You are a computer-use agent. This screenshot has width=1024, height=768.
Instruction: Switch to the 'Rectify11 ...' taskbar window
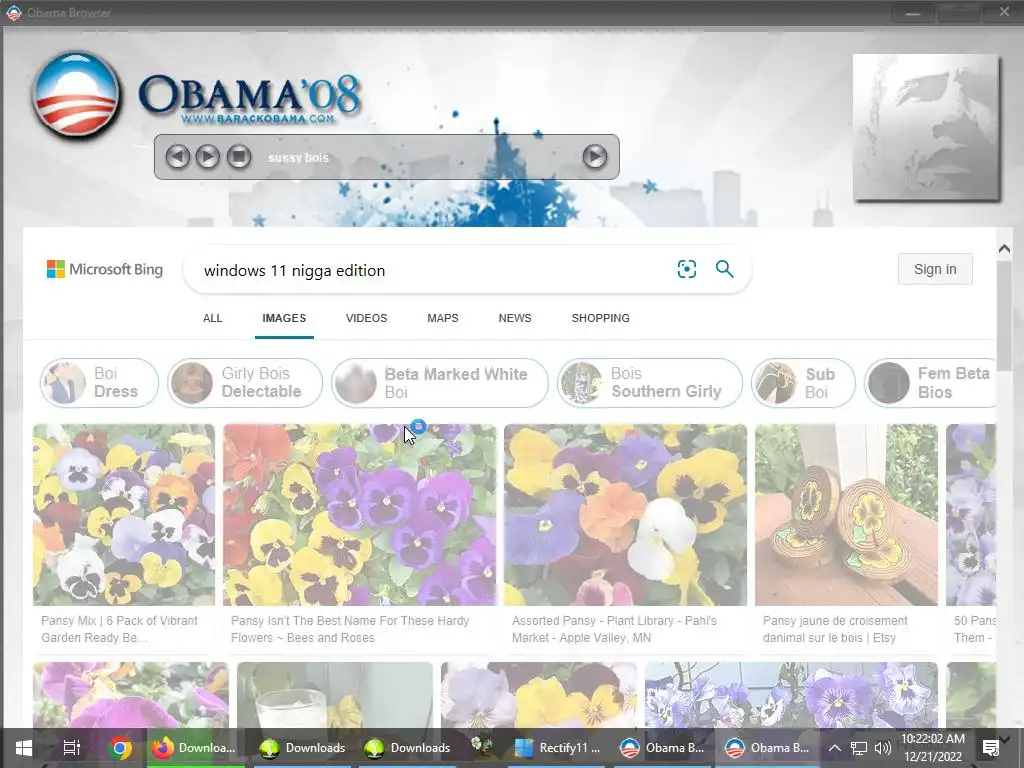click(557, 748)
